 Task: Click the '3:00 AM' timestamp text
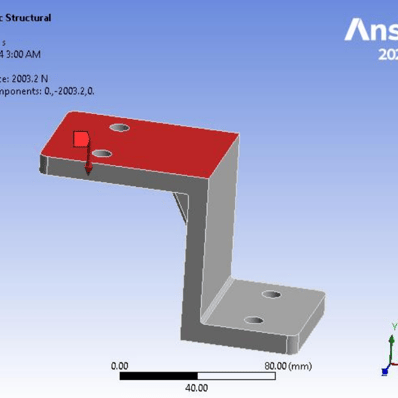pyautogui.click(x=23, y=54)
